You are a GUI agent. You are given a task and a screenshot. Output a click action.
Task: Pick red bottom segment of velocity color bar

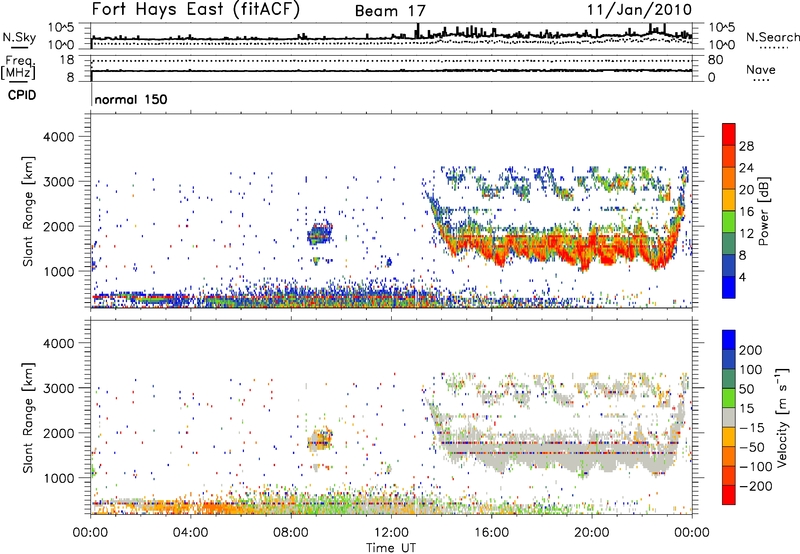tap(729, 495)
